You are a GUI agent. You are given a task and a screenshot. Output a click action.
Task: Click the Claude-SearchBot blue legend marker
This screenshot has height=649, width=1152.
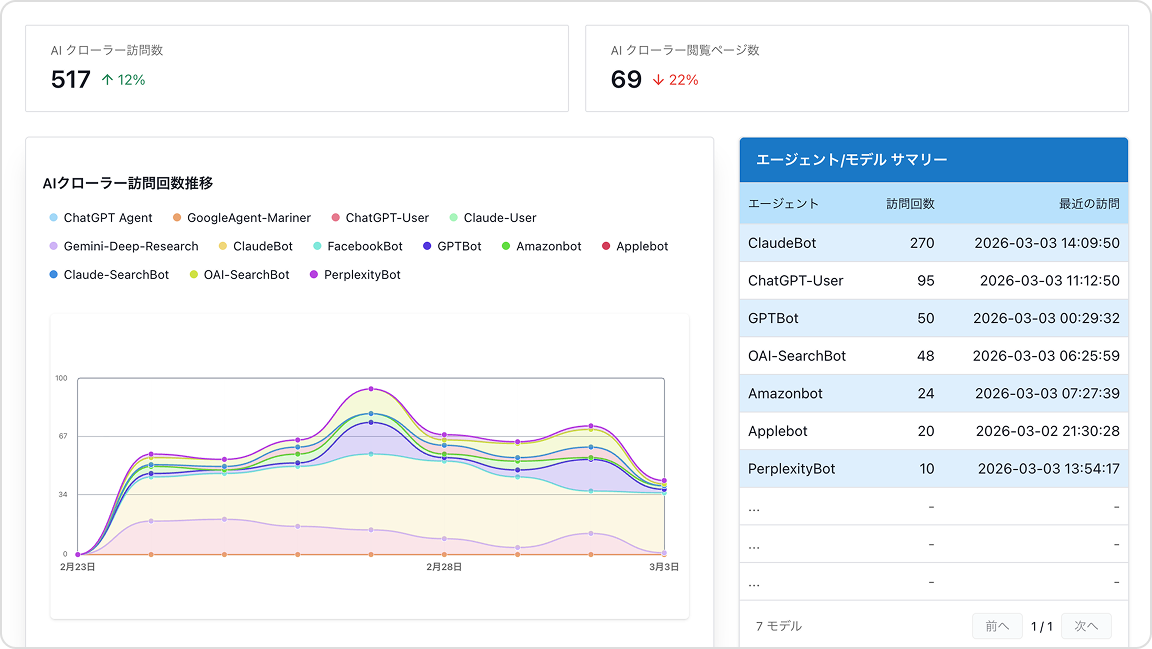(x=53, y=275)
